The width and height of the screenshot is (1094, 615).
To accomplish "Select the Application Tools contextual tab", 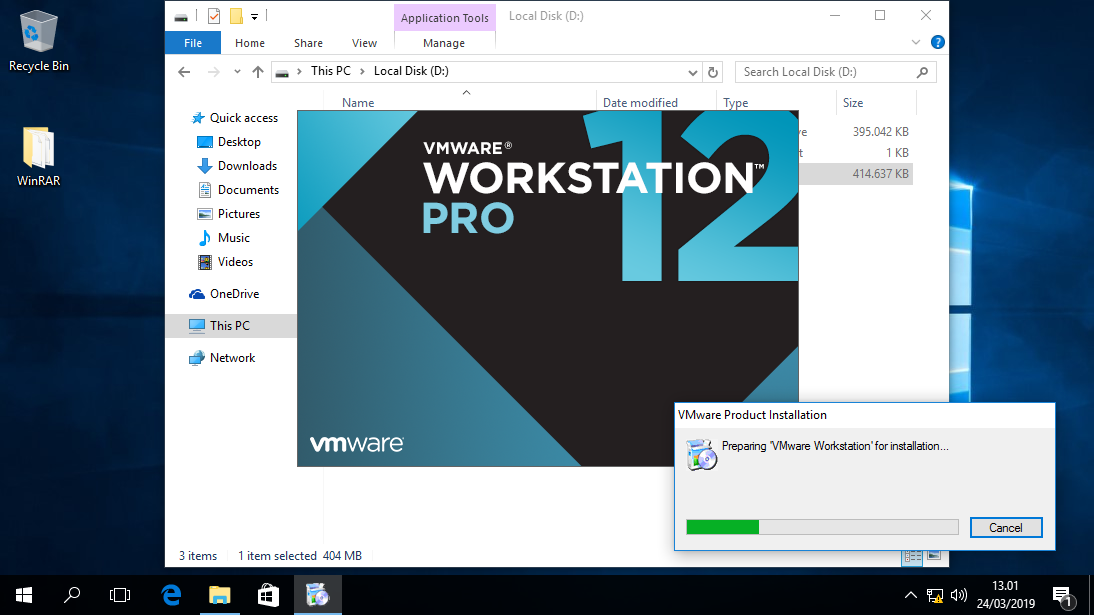I will click(x=444, y=18).
